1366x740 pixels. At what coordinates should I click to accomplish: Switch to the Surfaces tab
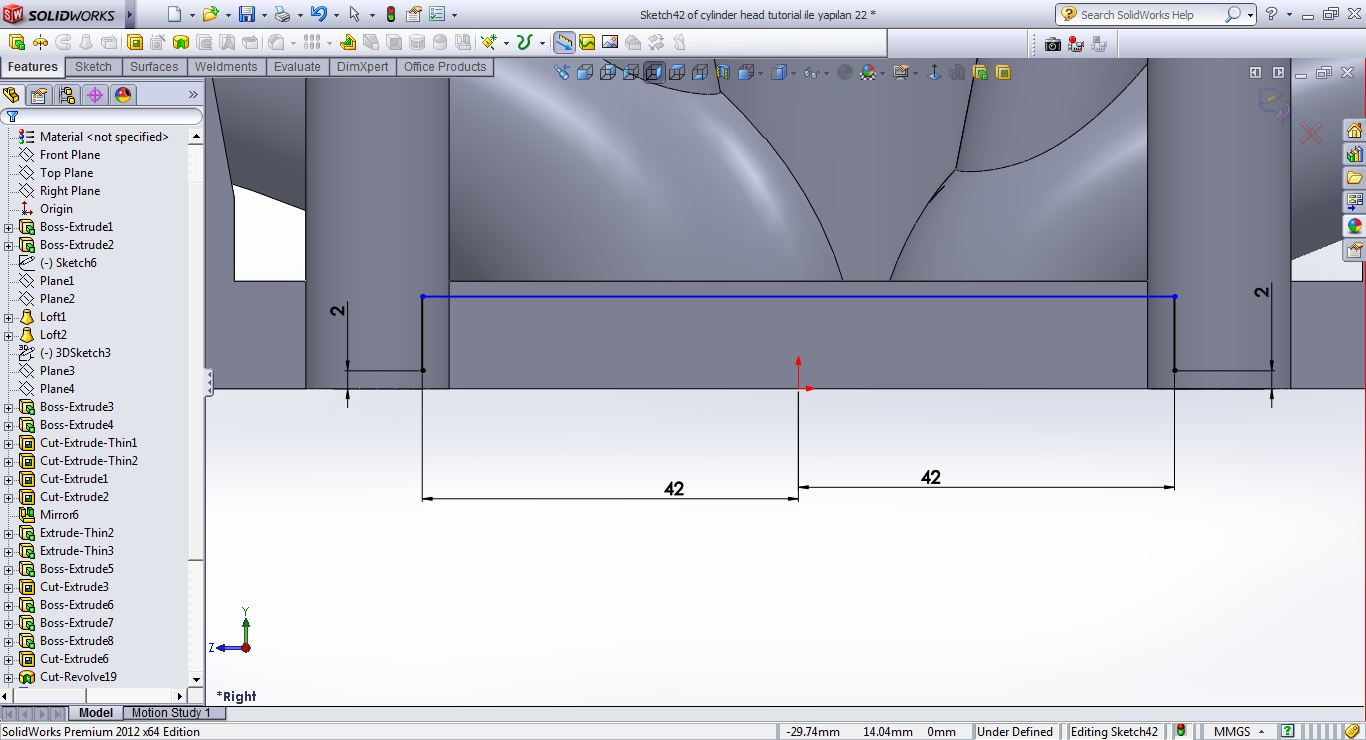click(154, 67)
